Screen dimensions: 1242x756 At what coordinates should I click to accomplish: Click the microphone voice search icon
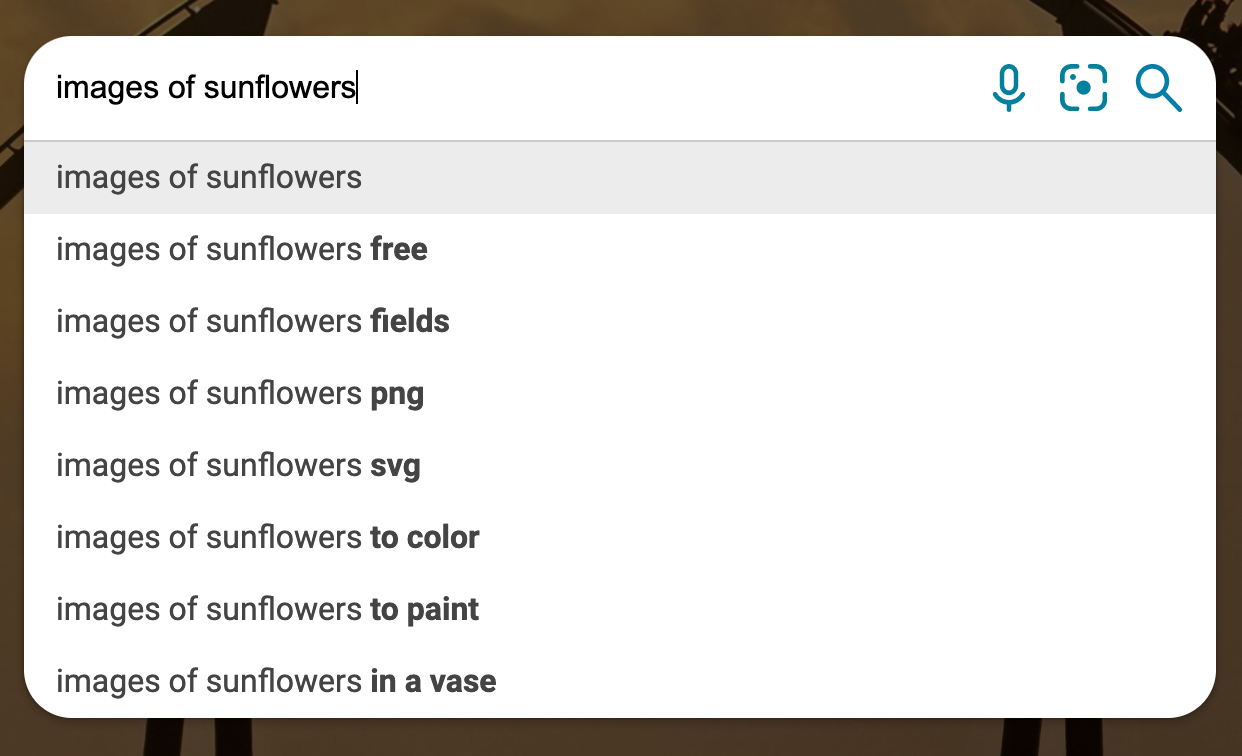pos(1009,88)
